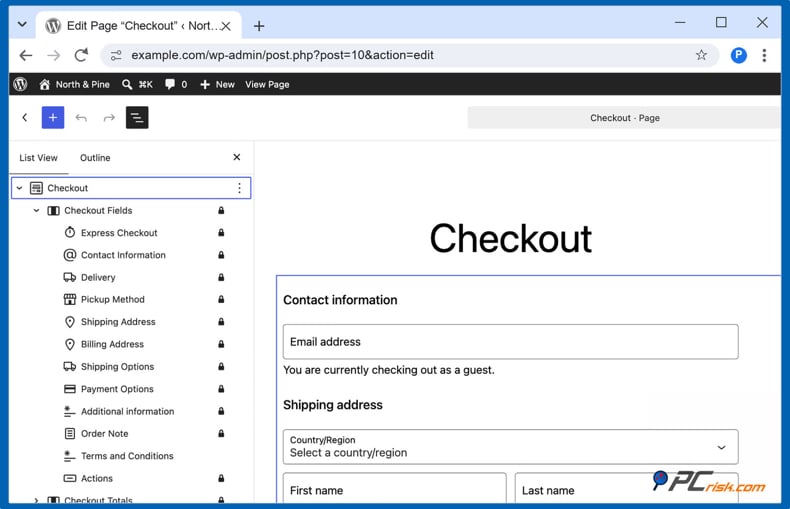This screenshot has width=790, height=509.
Task: Click the Additional information block icon
Action: point(70,411)
